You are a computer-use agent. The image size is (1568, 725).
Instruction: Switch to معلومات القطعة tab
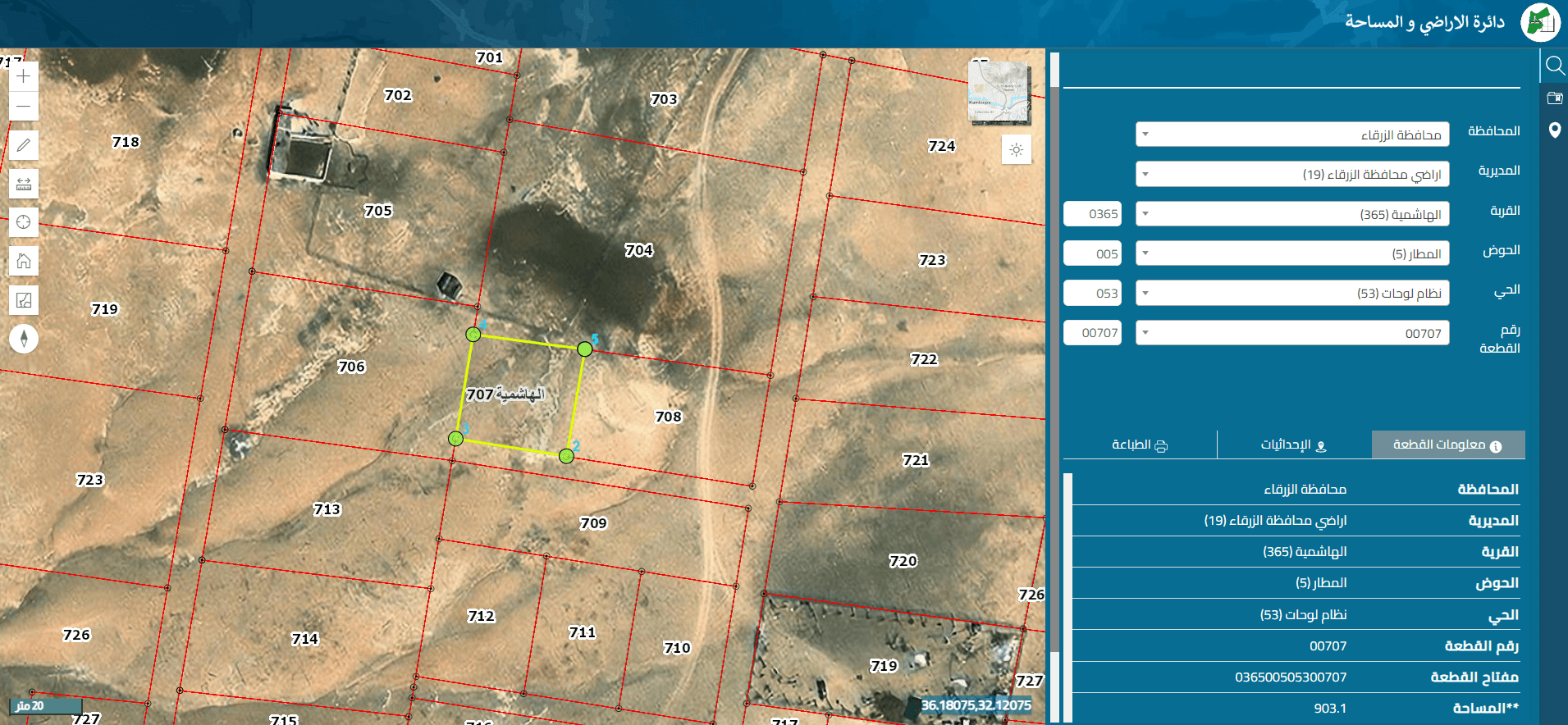pos(1448,445)
